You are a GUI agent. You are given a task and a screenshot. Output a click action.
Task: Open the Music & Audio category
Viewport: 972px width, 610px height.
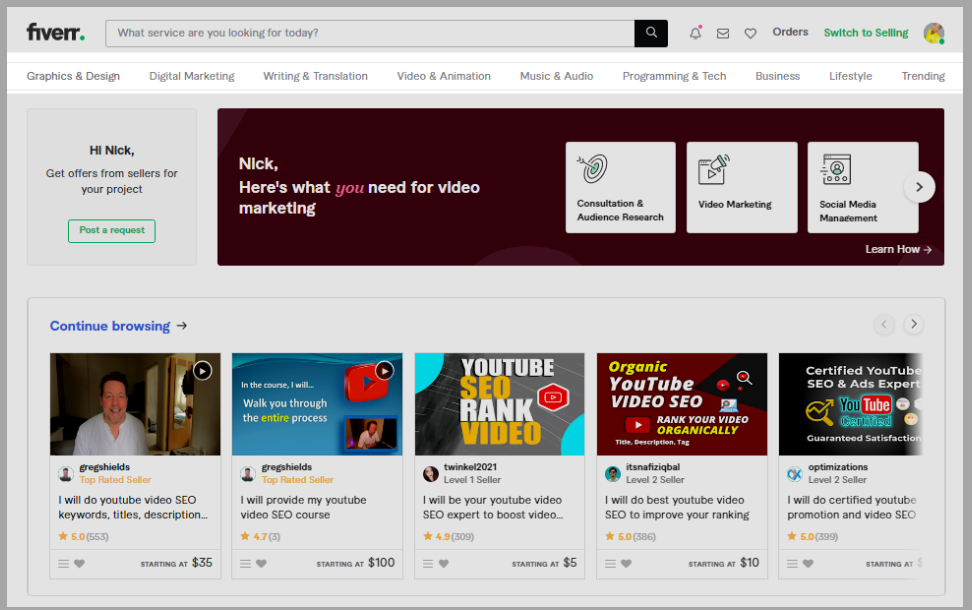point(556,76)
